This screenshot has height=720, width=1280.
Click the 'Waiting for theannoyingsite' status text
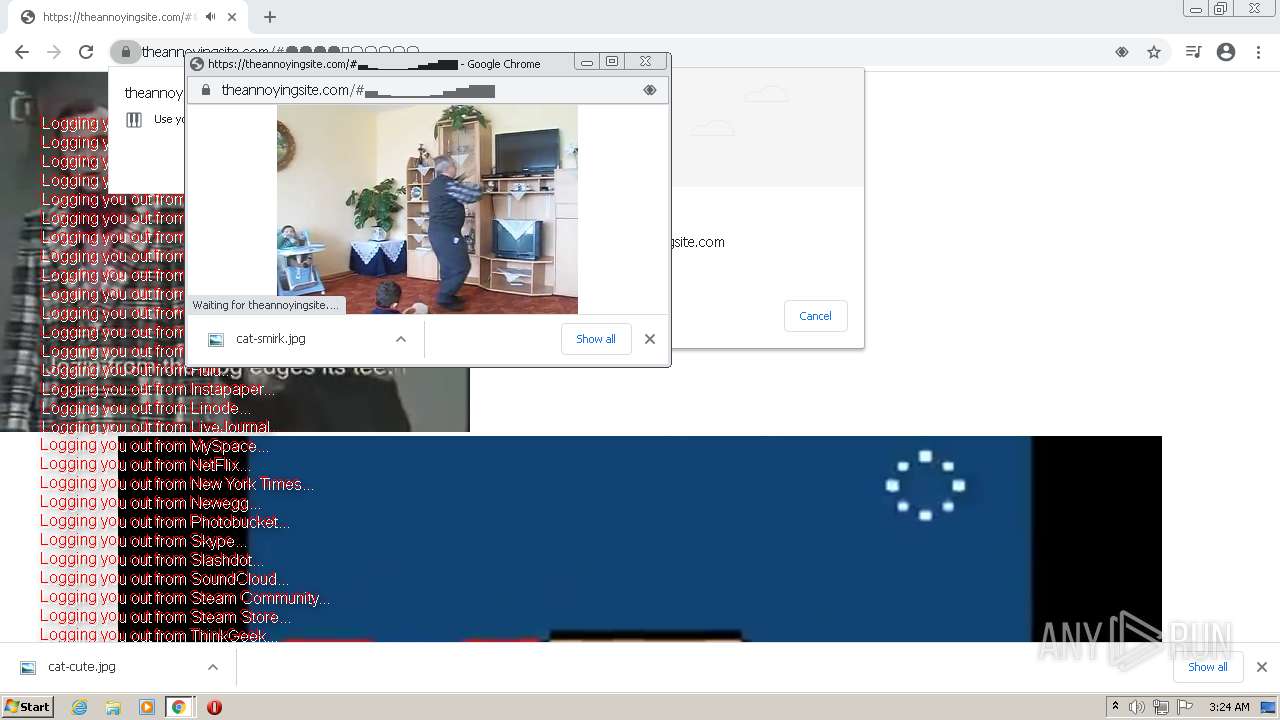(266, 305)
